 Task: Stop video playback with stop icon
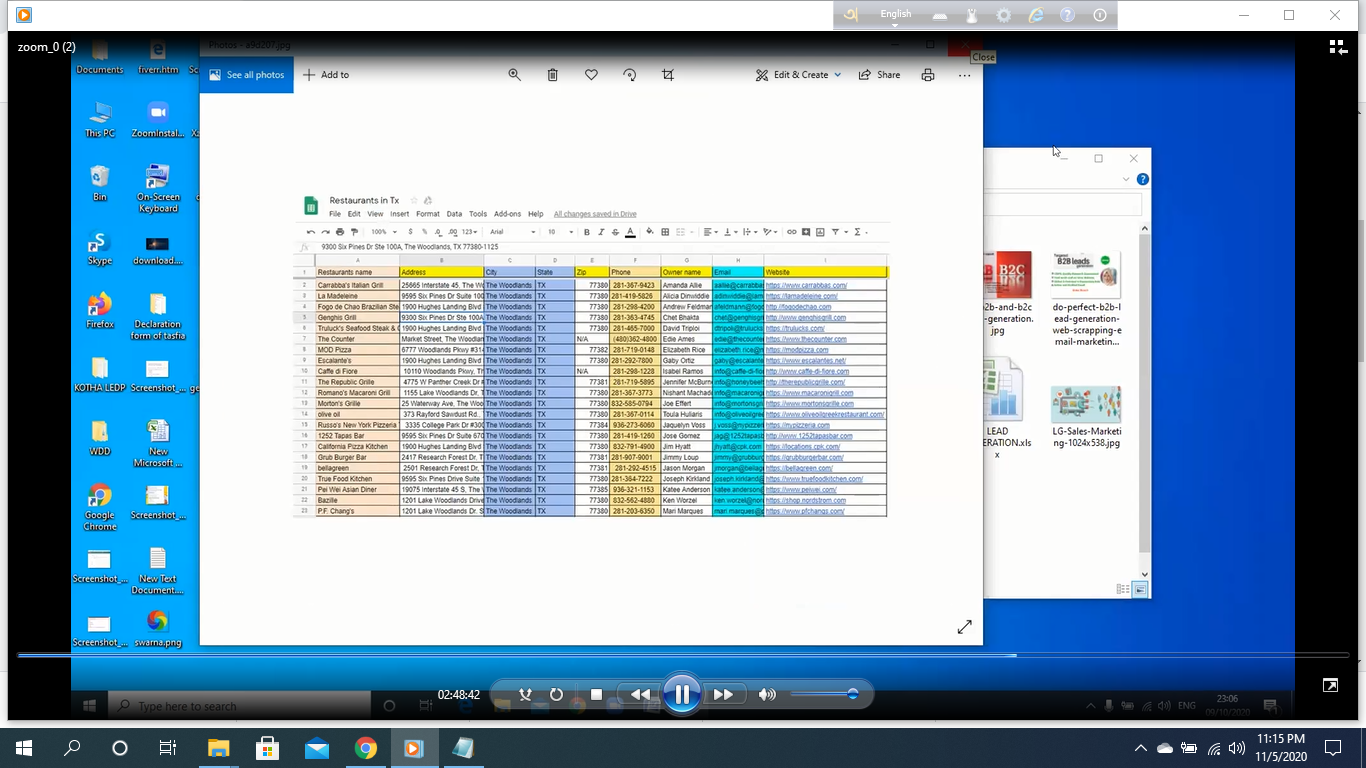pyautogui.click(x=595, y=693)
